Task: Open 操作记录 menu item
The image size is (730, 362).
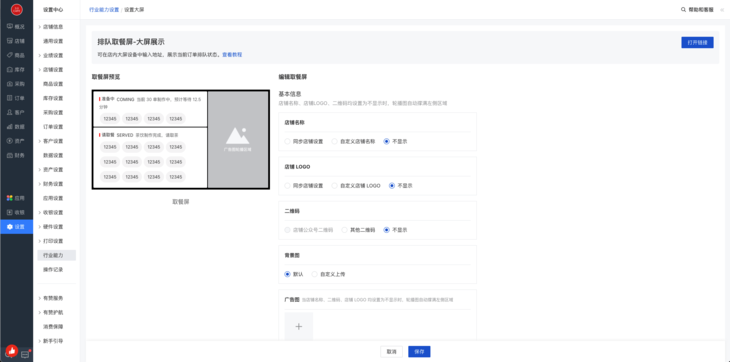Action: (53, 269)
